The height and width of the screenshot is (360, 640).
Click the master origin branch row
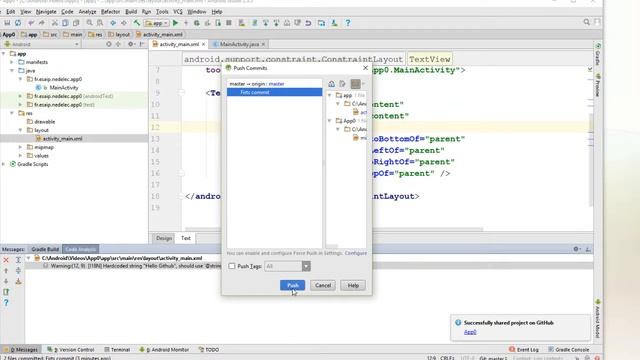(274, 84)
